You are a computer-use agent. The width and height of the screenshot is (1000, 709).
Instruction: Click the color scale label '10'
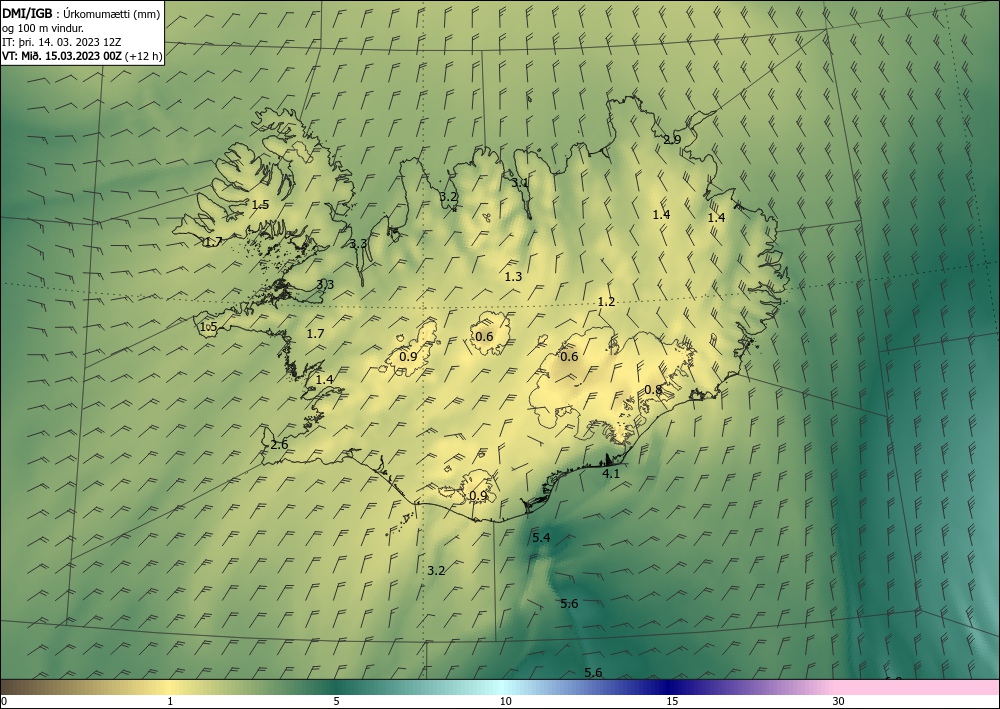[505, 701]
